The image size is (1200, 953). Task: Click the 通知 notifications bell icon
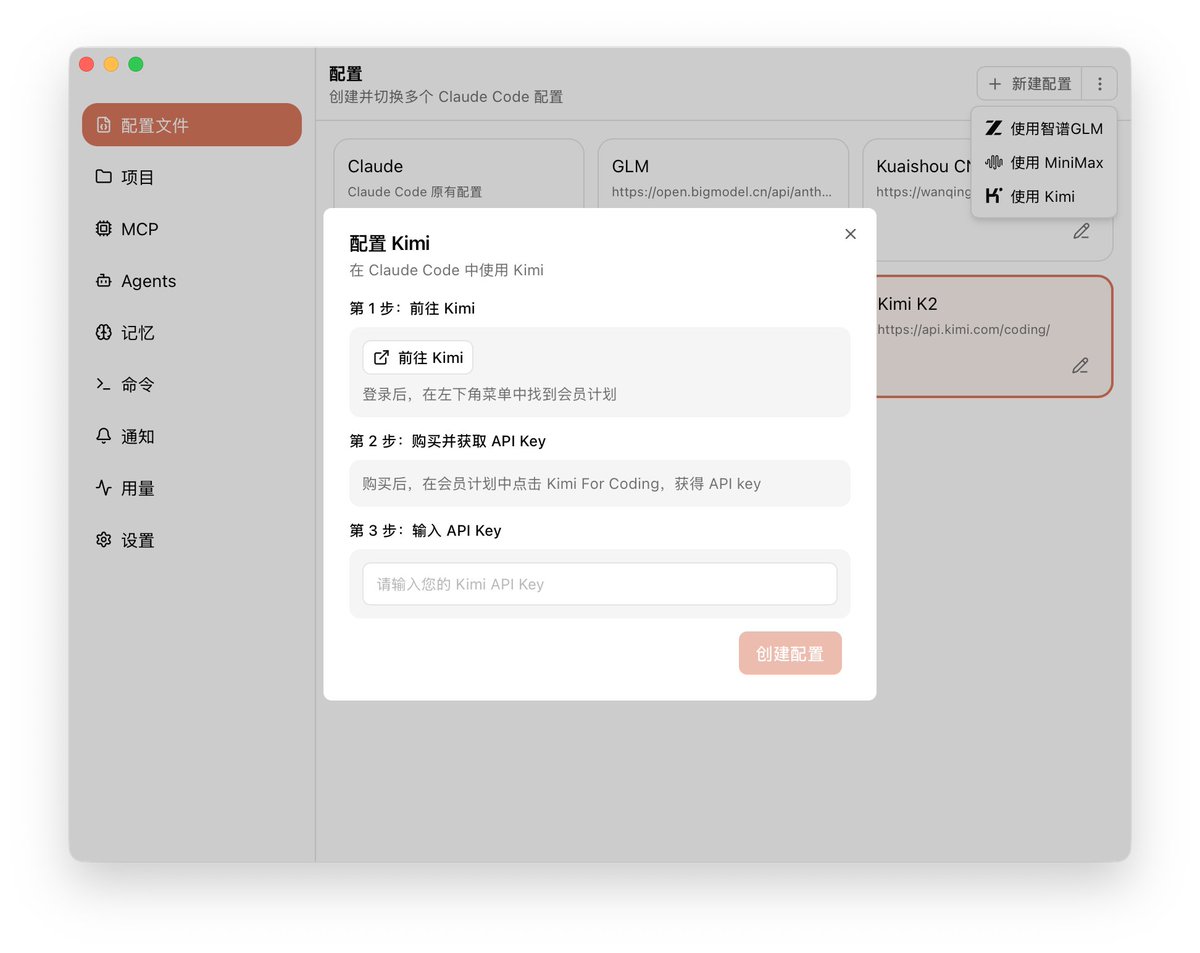[103, 436]
